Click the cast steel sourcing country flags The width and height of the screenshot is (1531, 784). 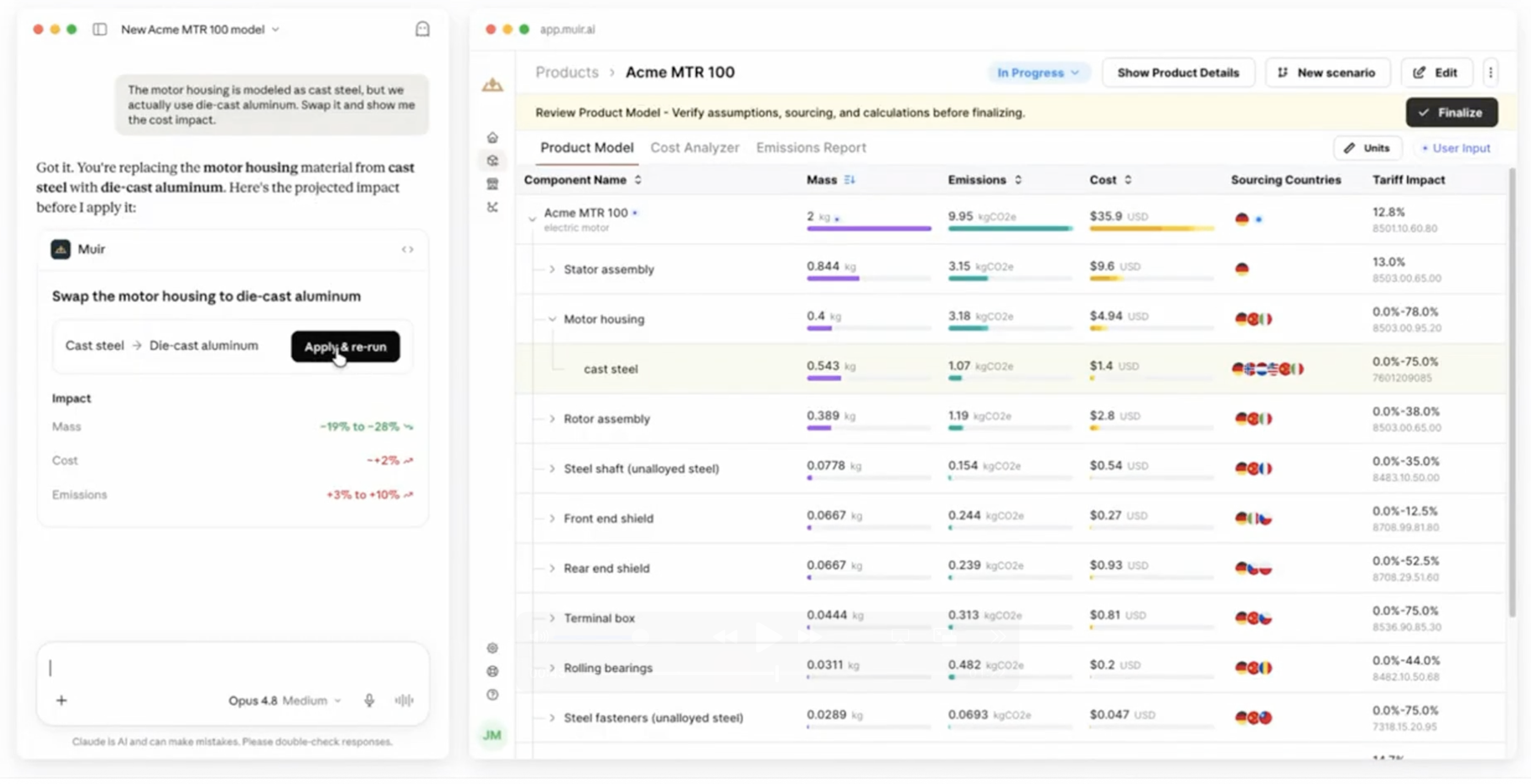(1267, 369)
